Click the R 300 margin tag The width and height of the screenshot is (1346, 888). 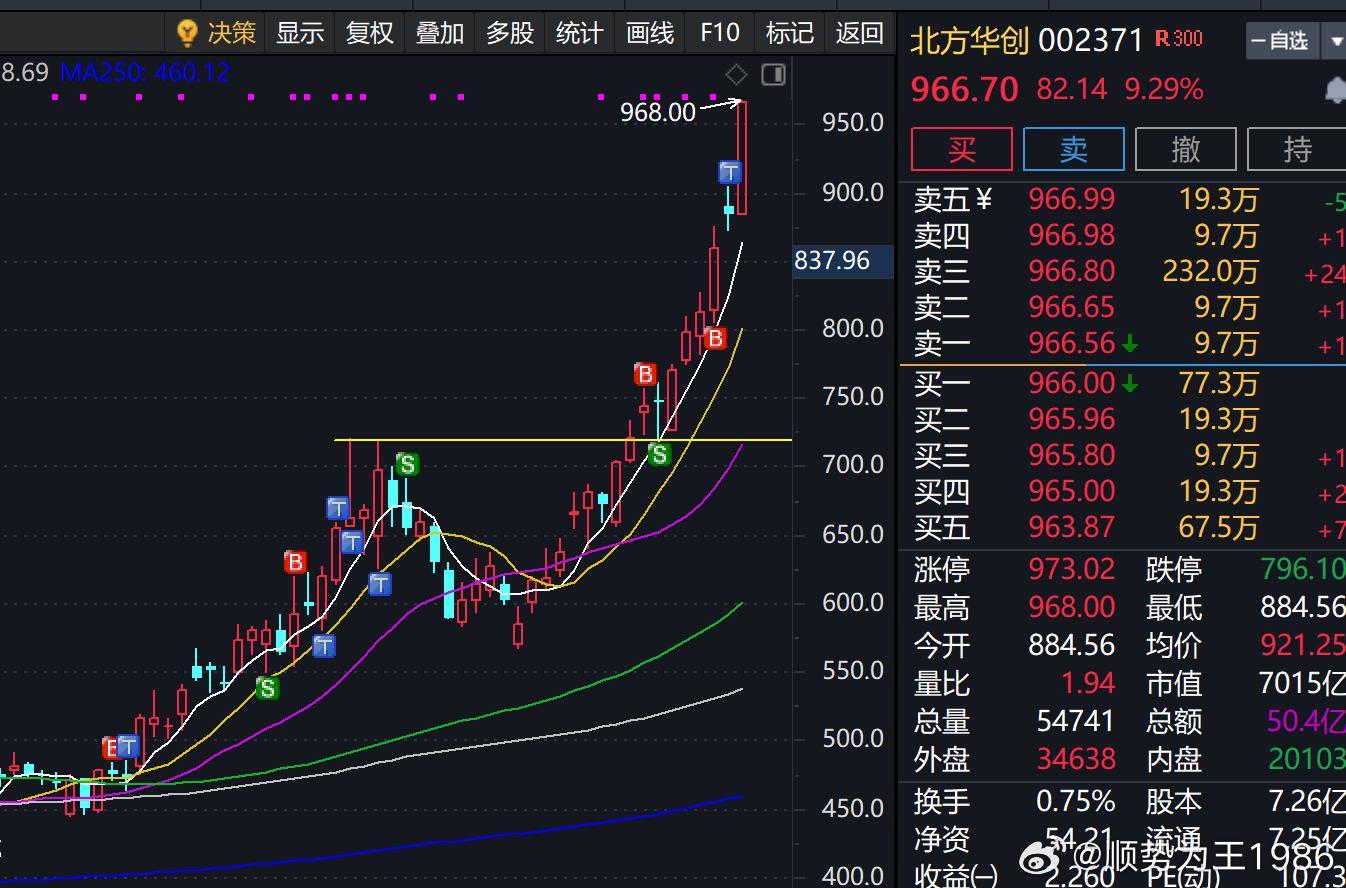1179,39
